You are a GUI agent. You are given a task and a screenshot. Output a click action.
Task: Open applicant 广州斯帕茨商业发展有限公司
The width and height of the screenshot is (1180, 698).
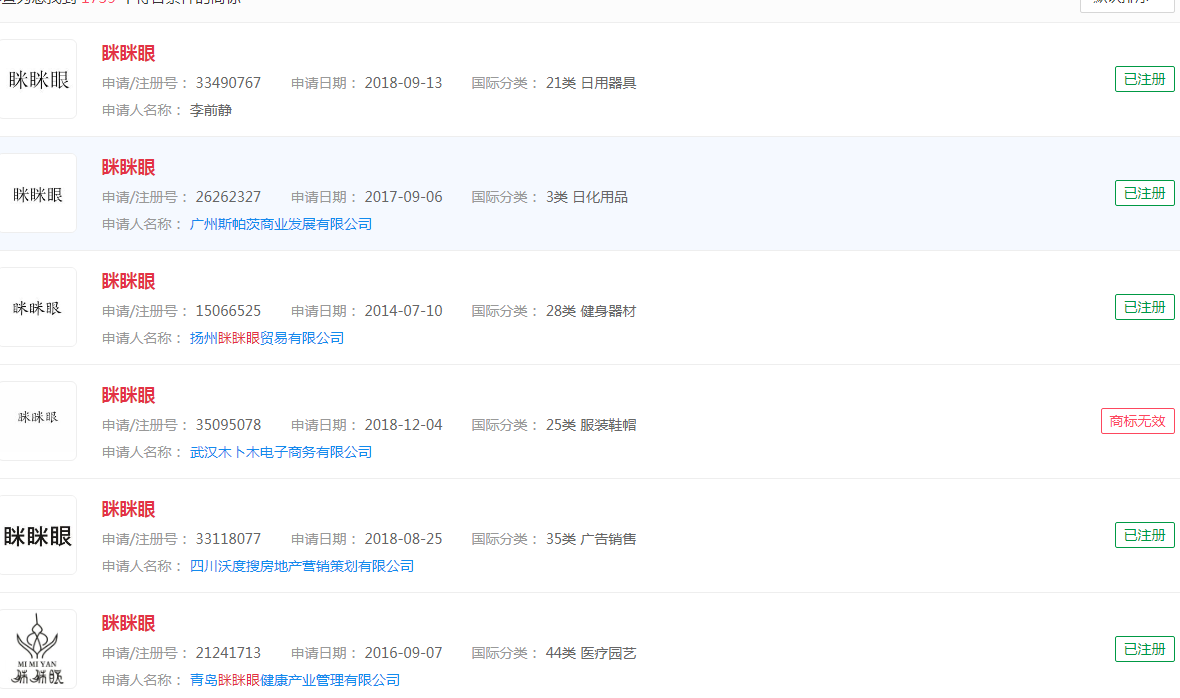tap(281, 224)
